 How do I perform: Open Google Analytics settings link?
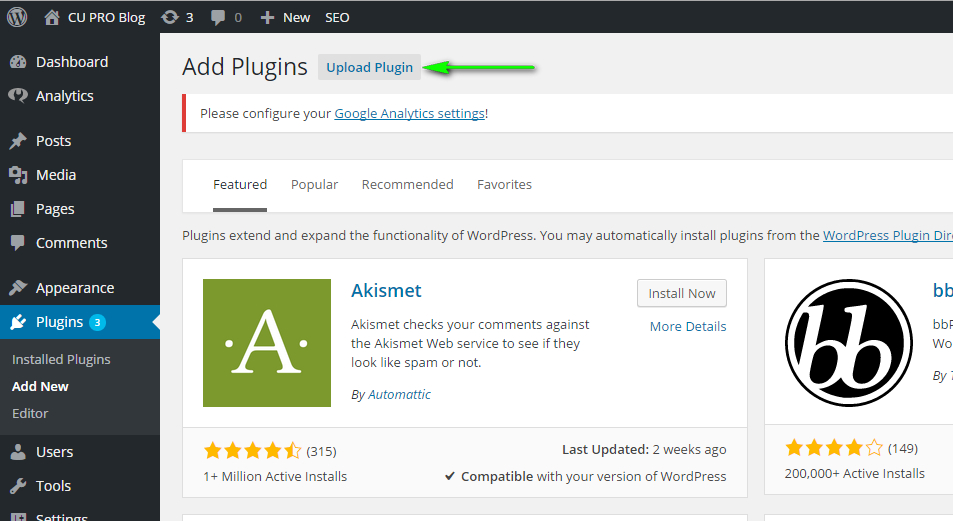point(410,114)
